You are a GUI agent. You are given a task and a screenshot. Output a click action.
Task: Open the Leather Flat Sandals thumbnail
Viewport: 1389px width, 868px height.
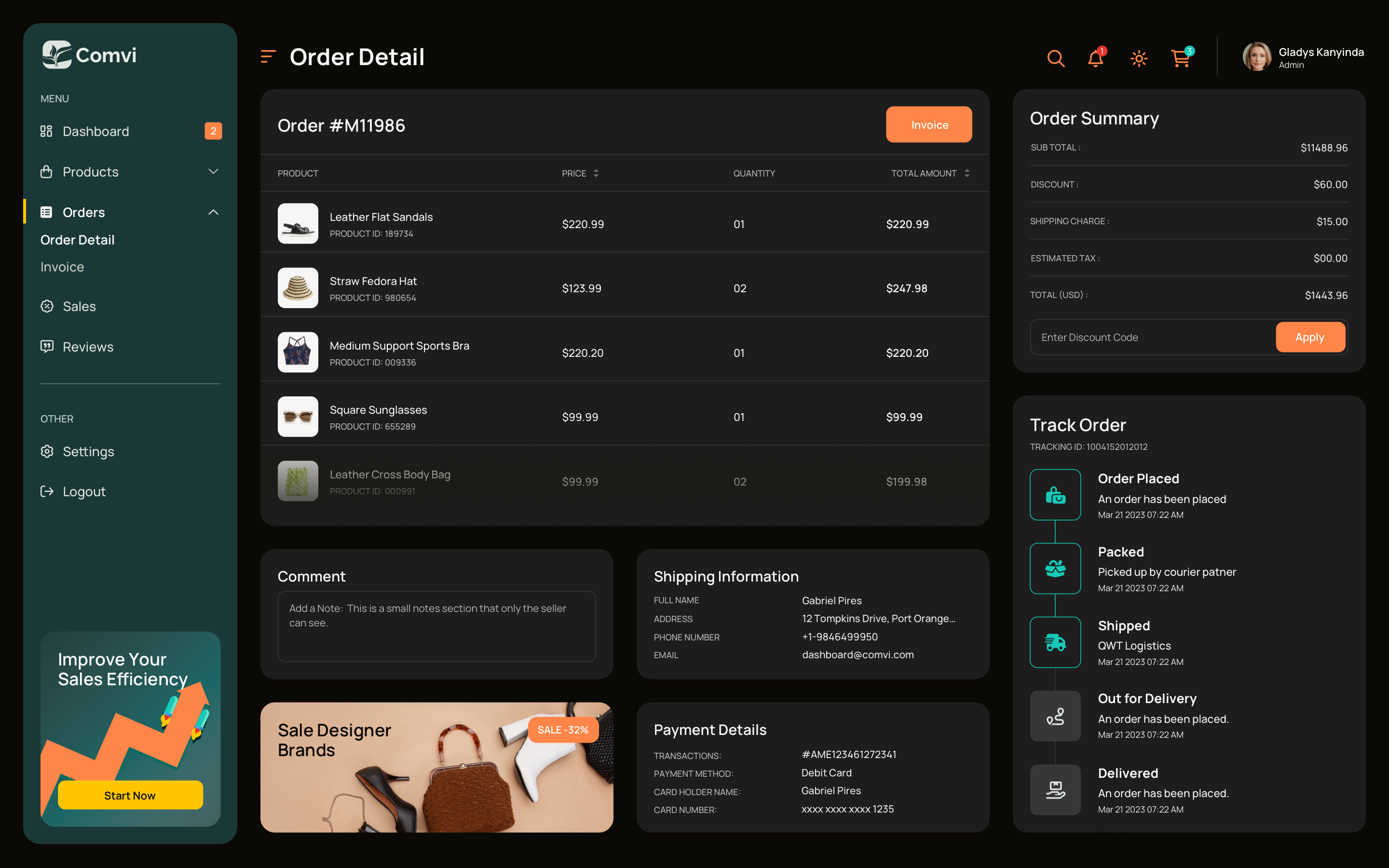298,223
